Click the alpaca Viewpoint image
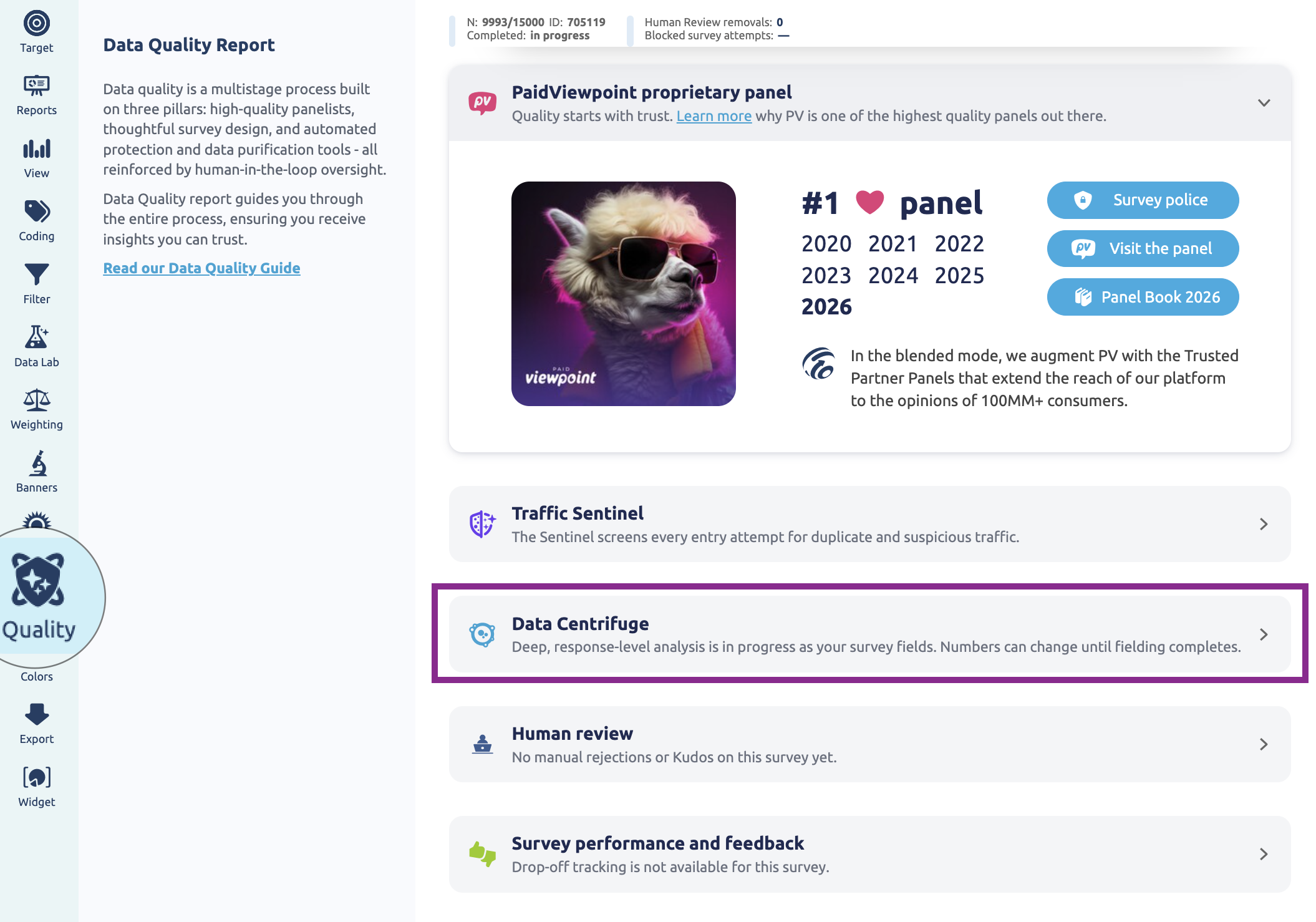1316x922 pixels. pos(624,294)
